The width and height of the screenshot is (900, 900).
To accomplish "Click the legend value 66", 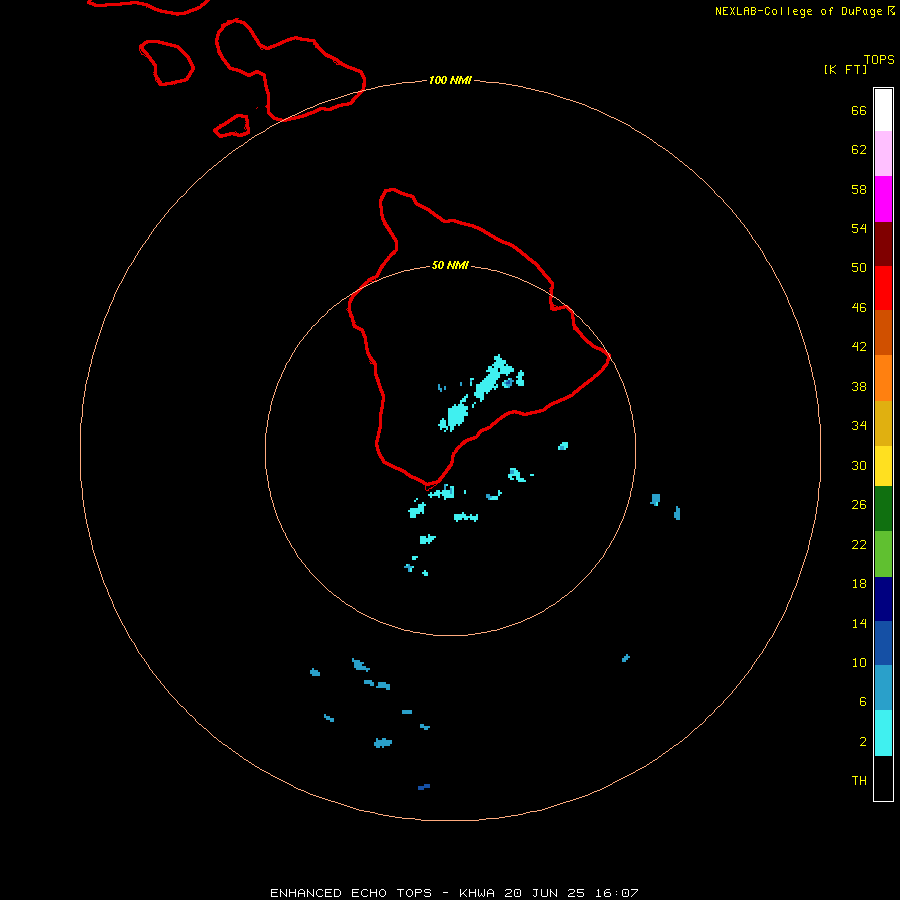I will pos(859,110).
